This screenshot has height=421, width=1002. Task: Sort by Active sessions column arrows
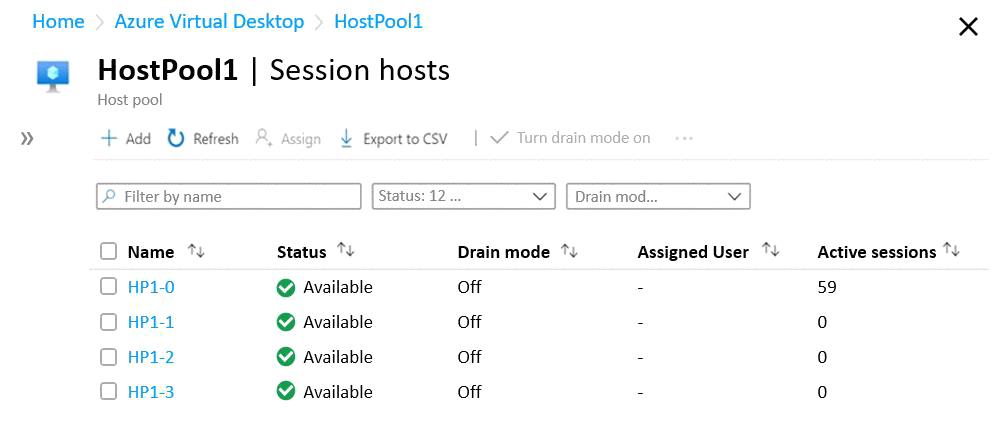click(951, 251)
